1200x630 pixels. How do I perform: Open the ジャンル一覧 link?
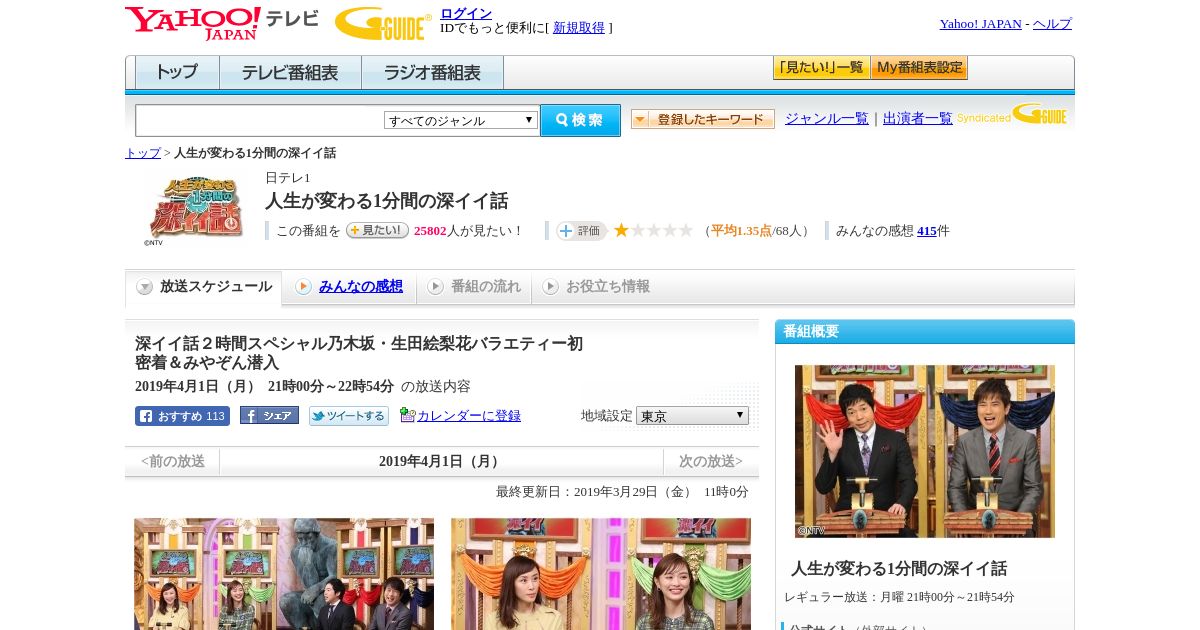pyautogui.click(x=827, y=118)
